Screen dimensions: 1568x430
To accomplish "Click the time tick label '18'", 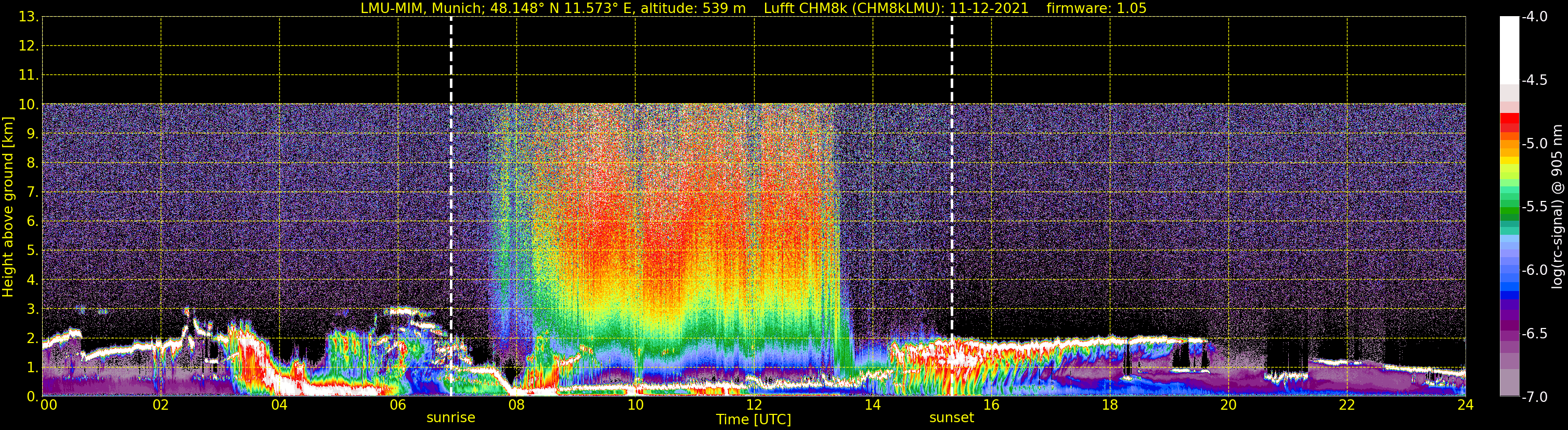I will click(x=1110, y=405).
